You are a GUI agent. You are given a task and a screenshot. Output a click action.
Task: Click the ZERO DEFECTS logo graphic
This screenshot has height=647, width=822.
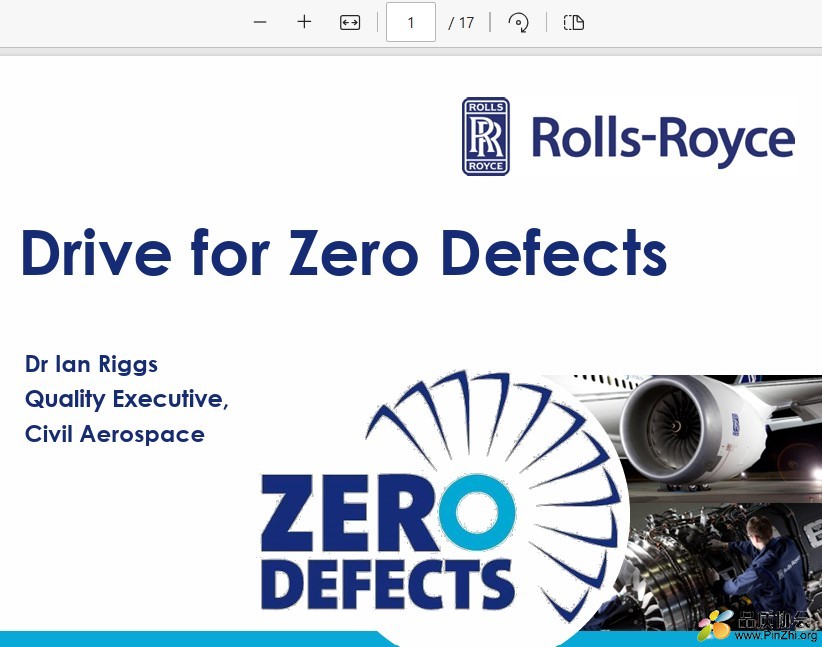(x=440, y=495)
